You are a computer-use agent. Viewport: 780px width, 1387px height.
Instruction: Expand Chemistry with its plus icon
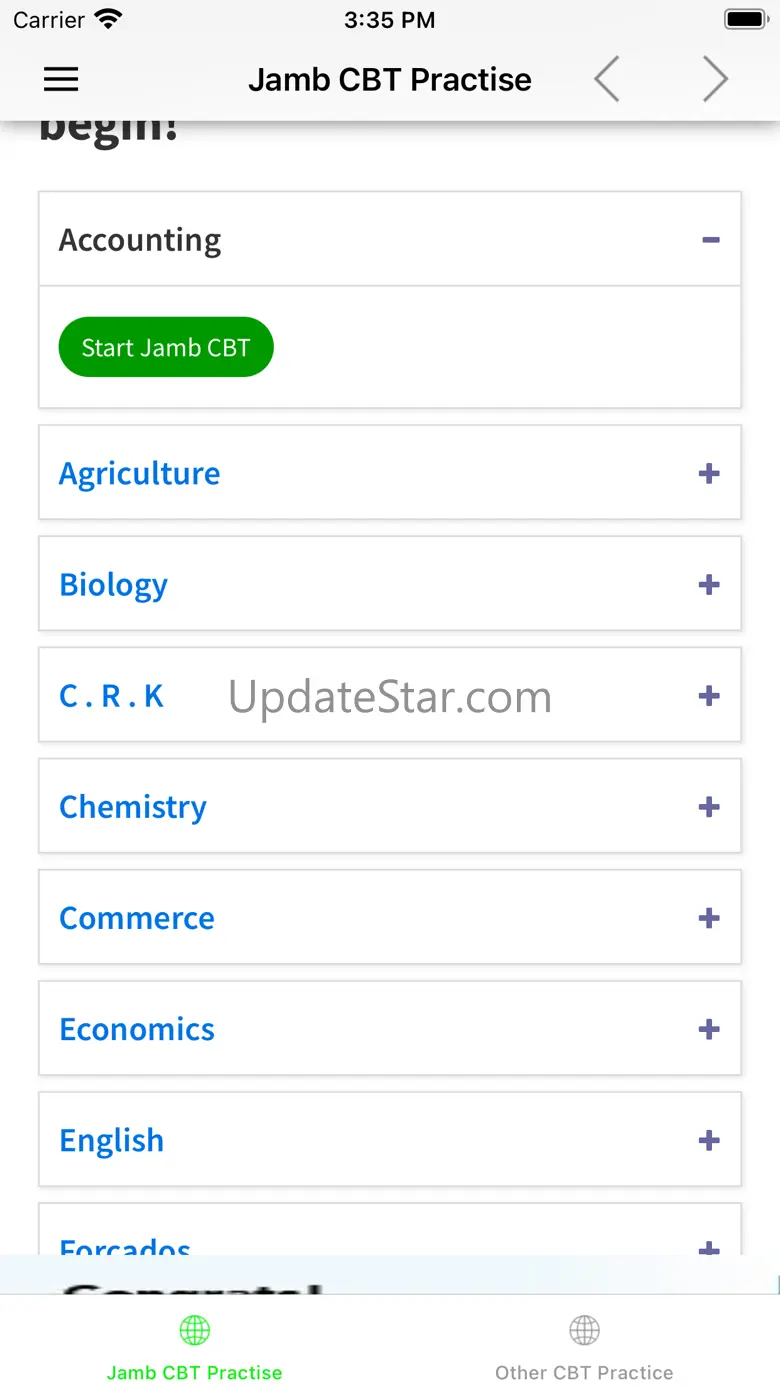coord(709,806)
